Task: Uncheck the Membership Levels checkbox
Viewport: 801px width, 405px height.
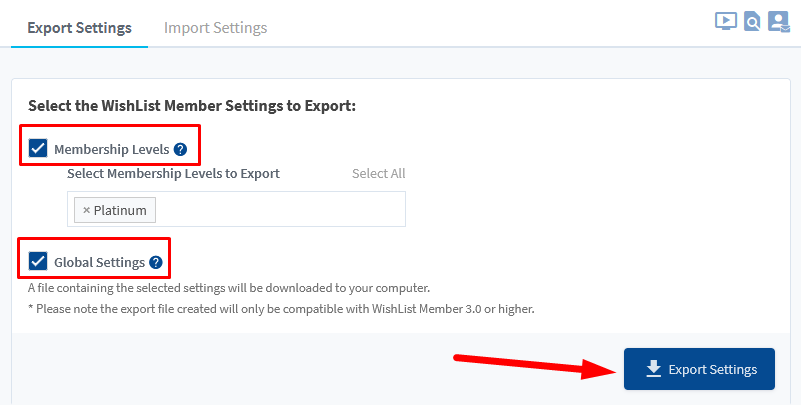Action: (38, 149)
